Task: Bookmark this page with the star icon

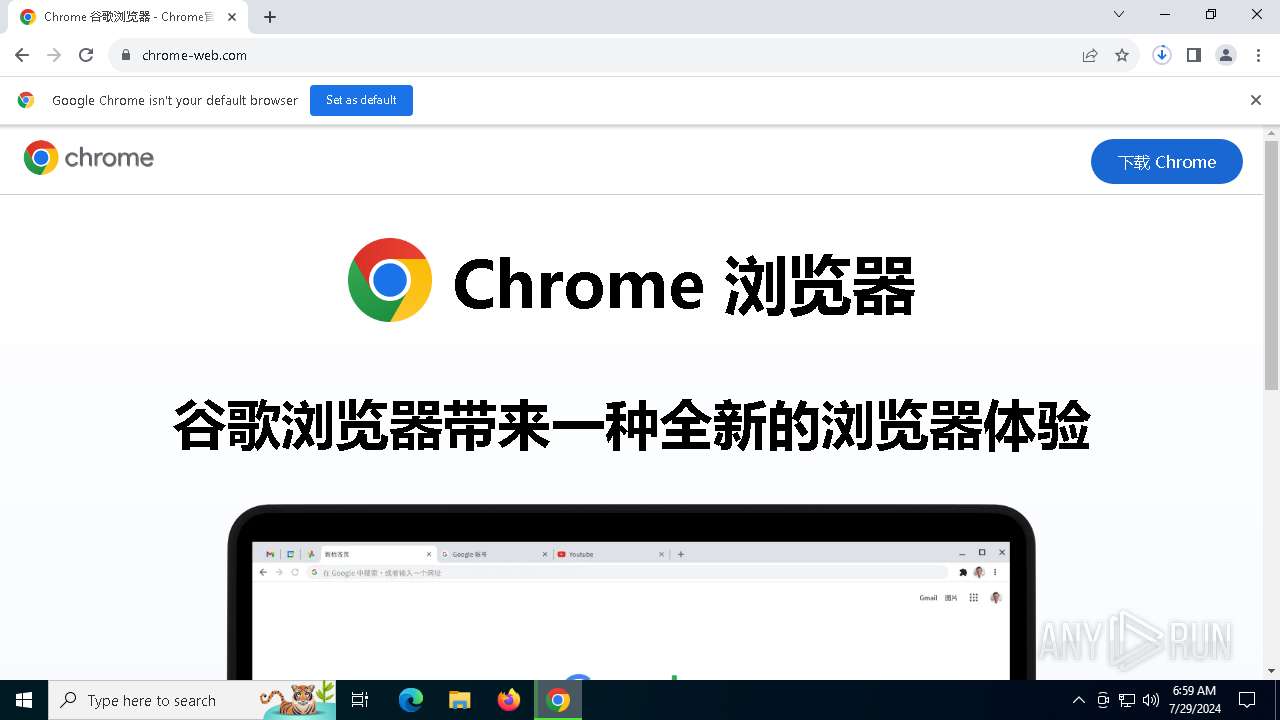Action: coord(1122,55)
